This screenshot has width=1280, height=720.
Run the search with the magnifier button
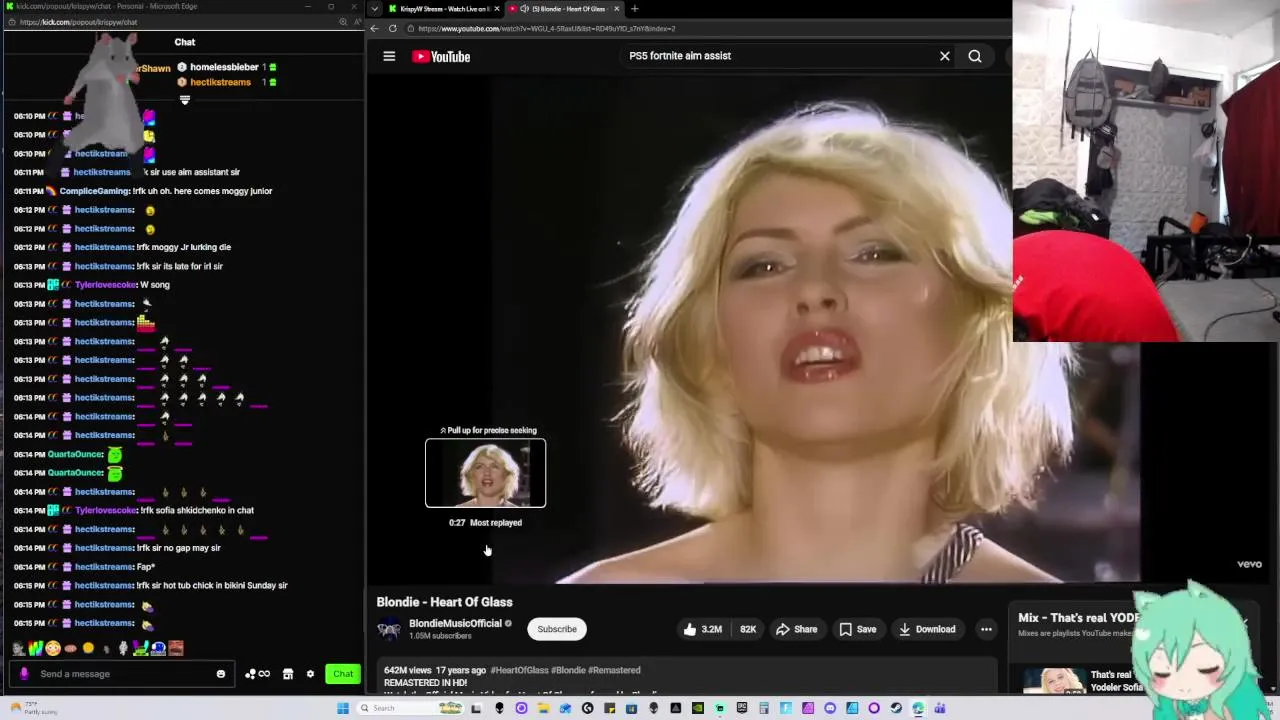point(975,56)
